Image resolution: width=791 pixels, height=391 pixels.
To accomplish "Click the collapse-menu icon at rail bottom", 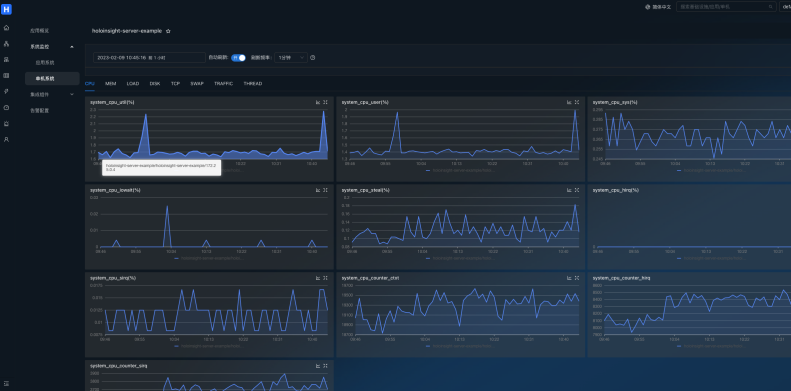I will (6, 383).
